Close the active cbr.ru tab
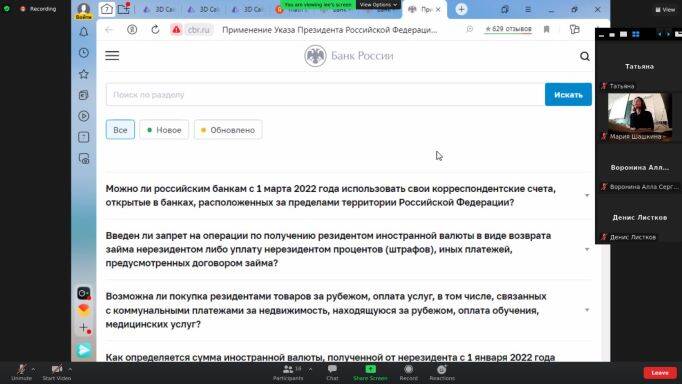 tap(438, 9)
